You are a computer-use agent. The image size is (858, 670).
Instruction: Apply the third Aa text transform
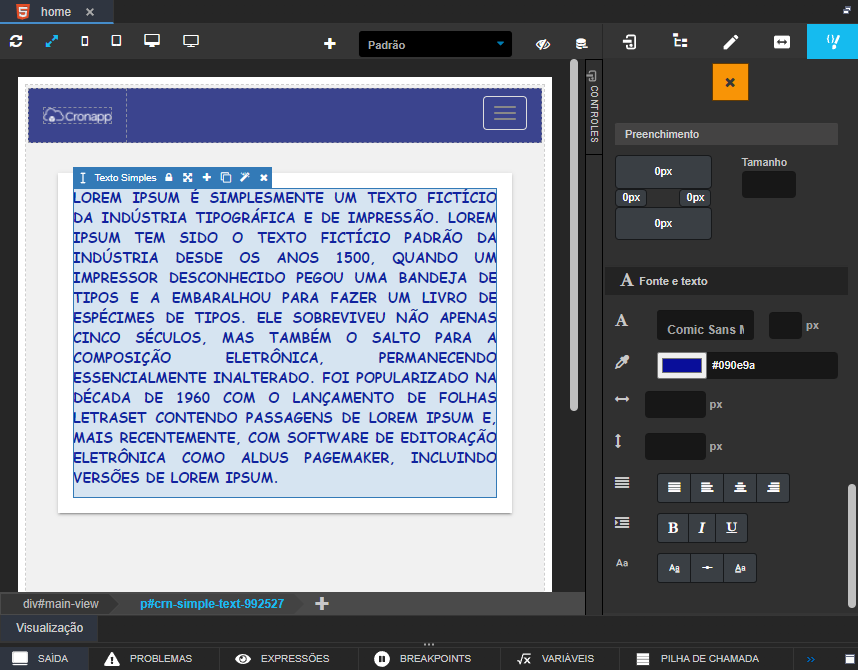tap(740, 568)
